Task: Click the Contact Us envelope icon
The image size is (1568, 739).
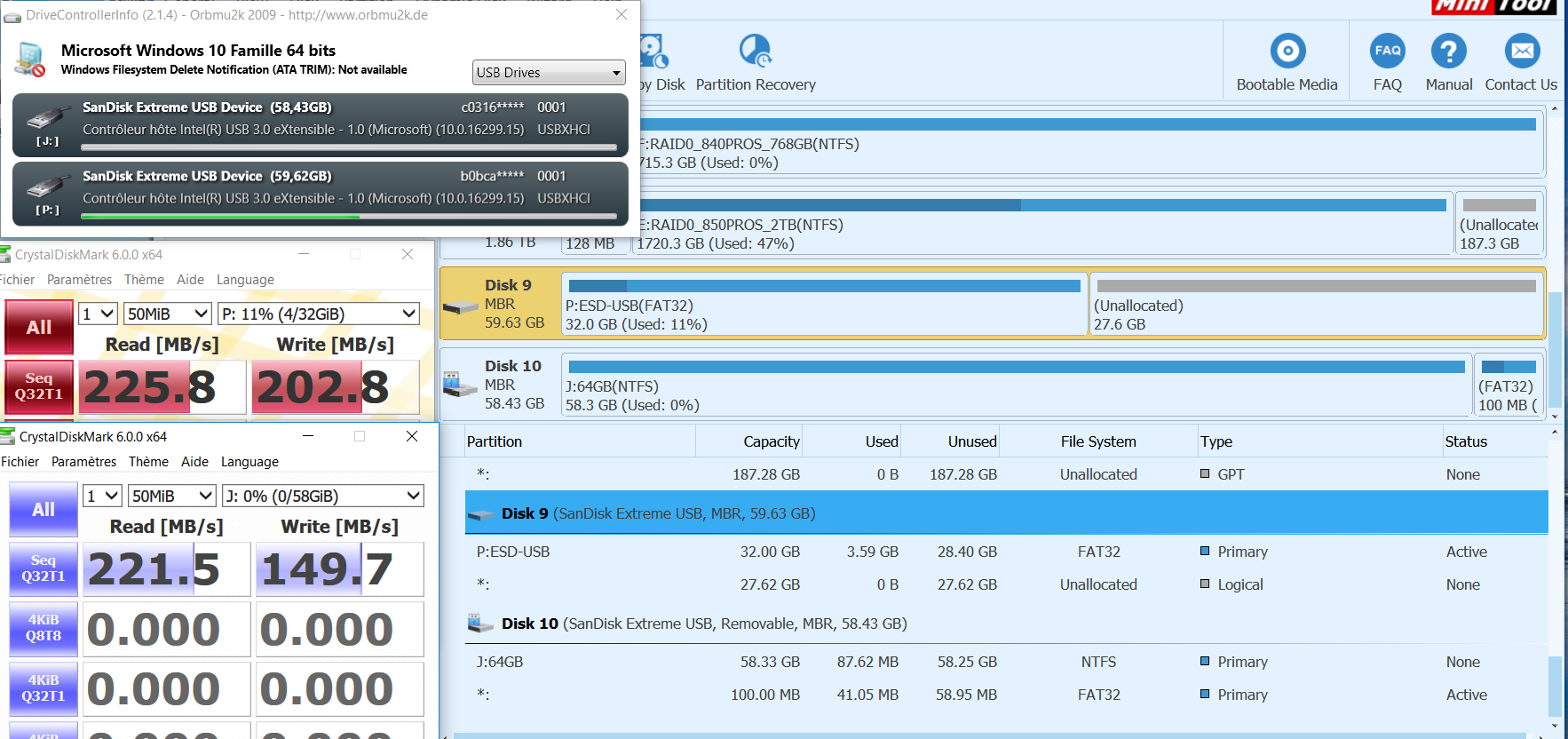Action: [1522, 52]
